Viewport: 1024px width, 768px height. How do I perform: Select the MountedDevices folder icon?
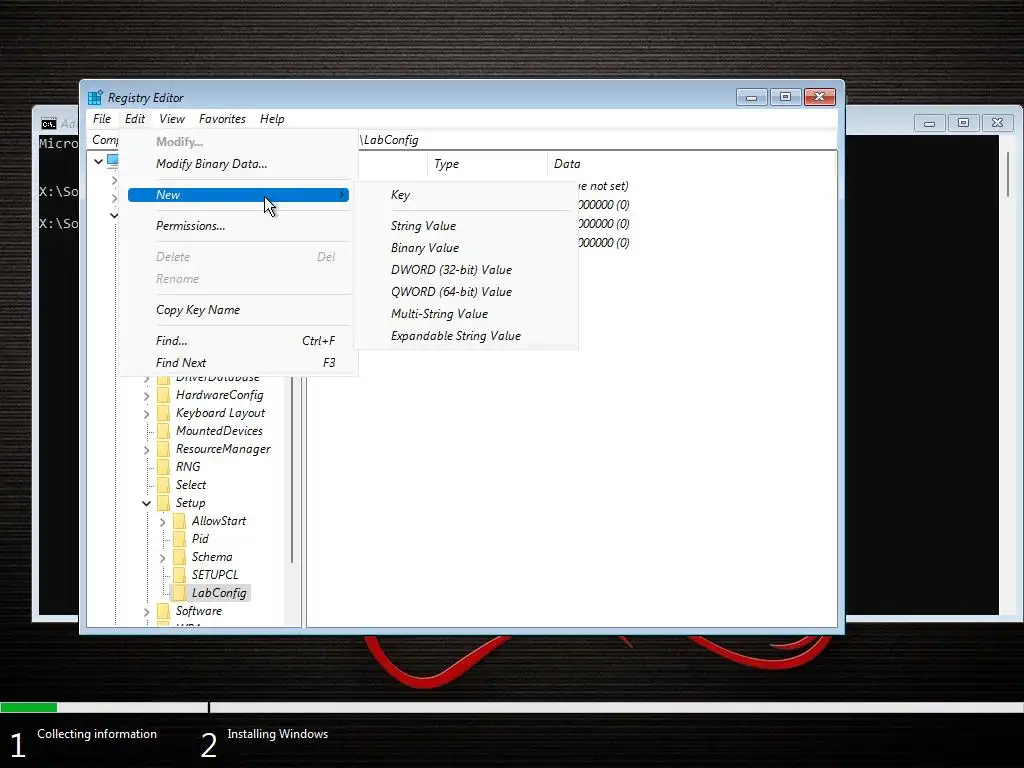click(163, 431)
